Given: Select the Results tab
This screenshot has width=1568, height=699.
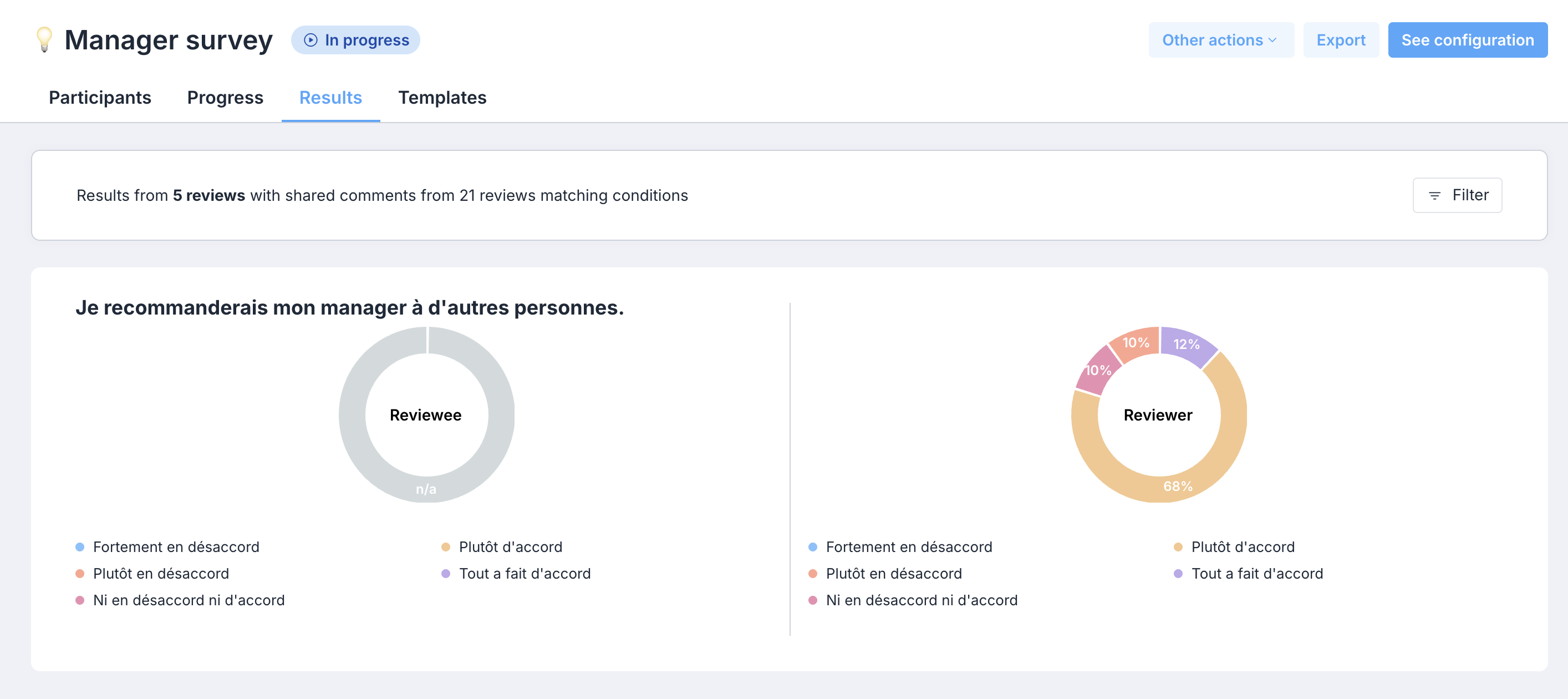Looking at the screenshot, I should [x=330, y=98].
